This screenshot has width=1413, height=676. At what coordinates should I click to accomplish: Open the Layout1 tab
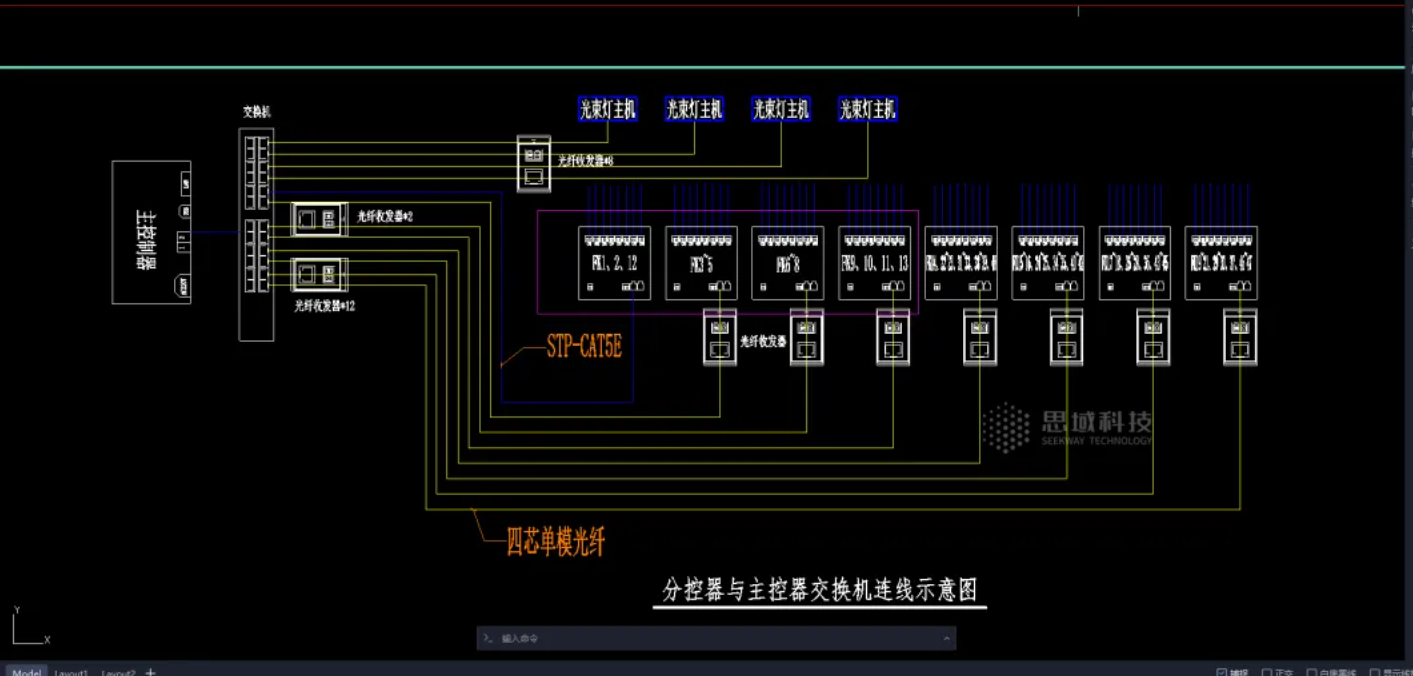coord(72,673)
